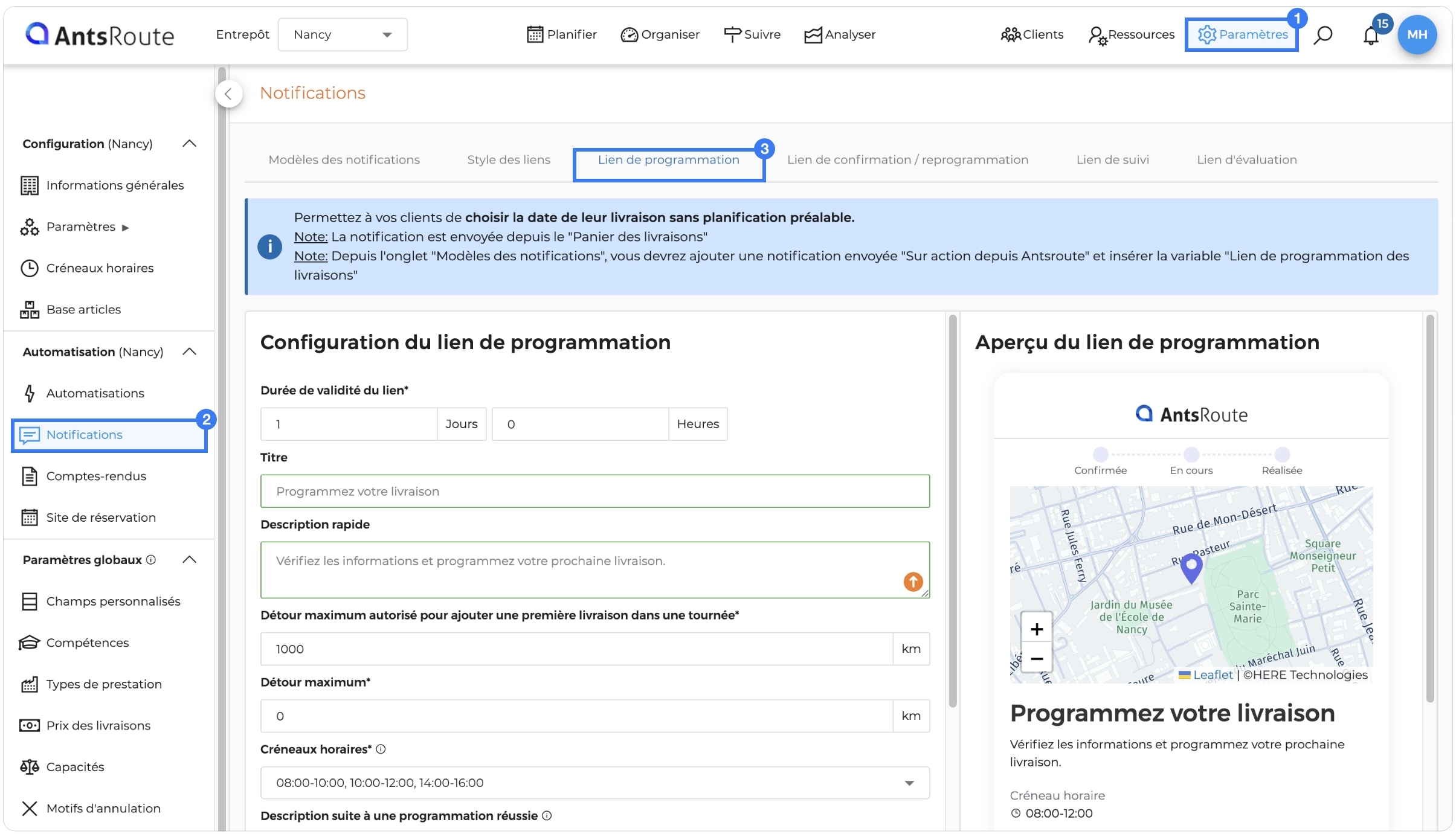Open the Paramètres top menu

click(1242, 34)
